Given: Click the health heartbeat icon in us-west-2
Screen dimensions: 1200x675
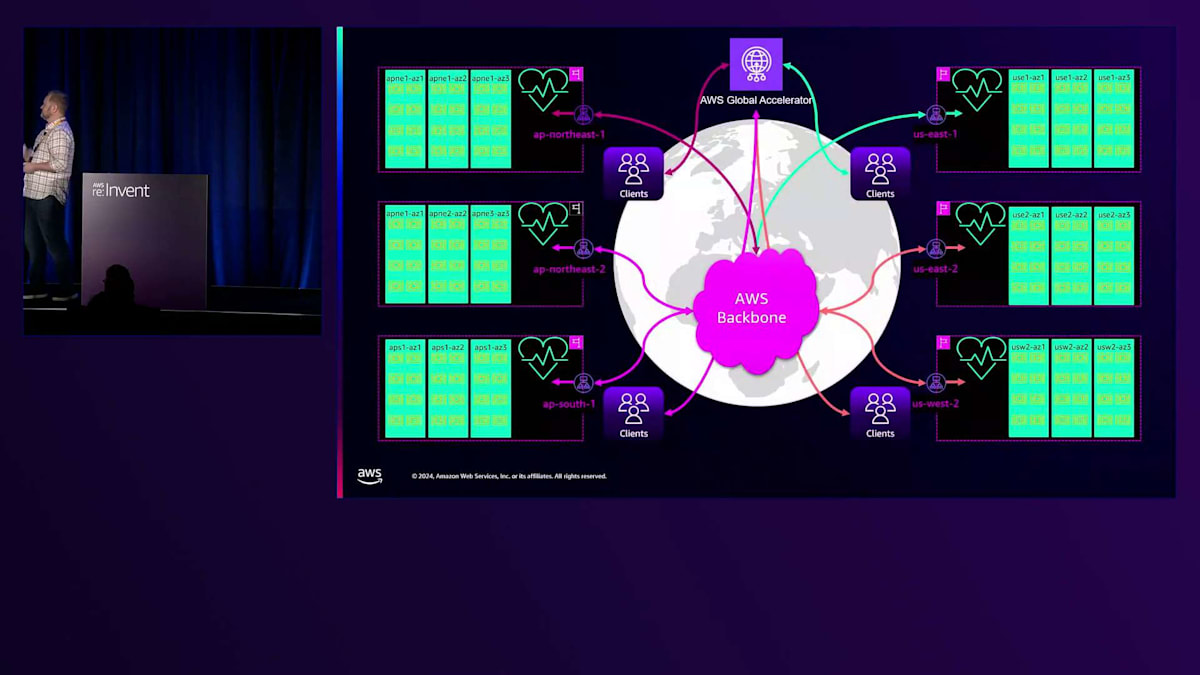Looking at the screenshot, I should [980, 357].
